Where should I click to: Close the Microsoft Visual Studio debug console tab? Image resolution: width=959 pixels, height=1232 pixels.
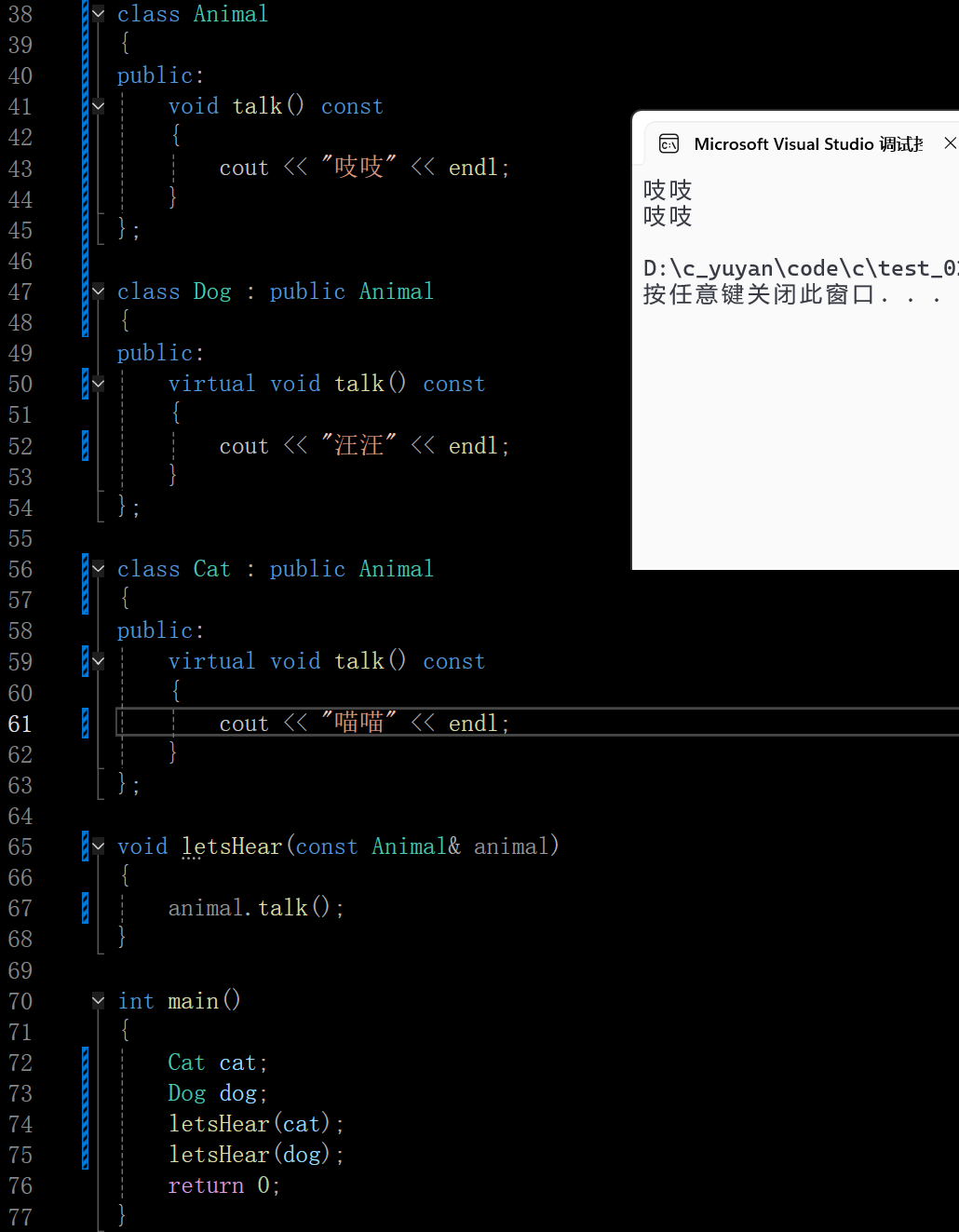click(950, 143)
